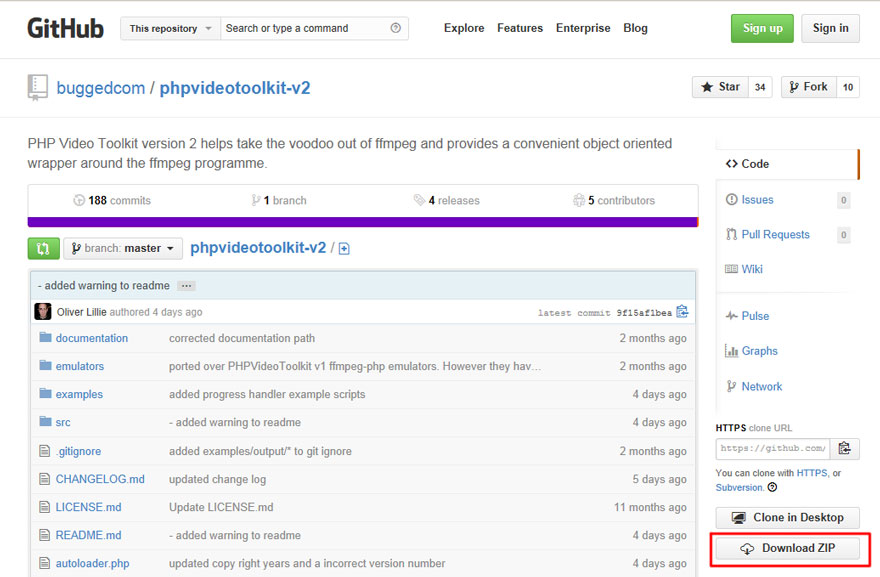The height and width of the screenshot is (577, 880).
Task: Open the Enterprise menu item
Action: click(x=583, y=28)
